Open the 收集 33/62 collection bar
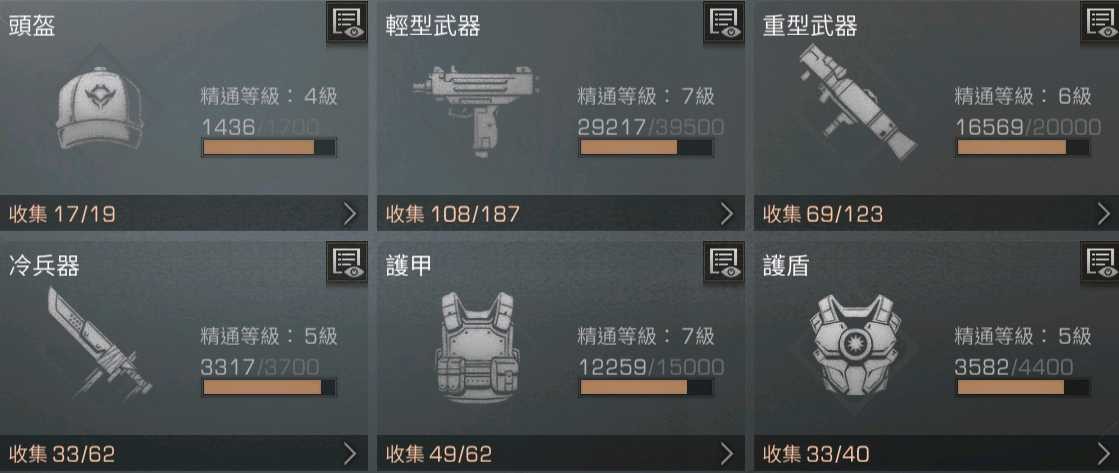Screen dimensions: 1119x473 tap(184, 453)
